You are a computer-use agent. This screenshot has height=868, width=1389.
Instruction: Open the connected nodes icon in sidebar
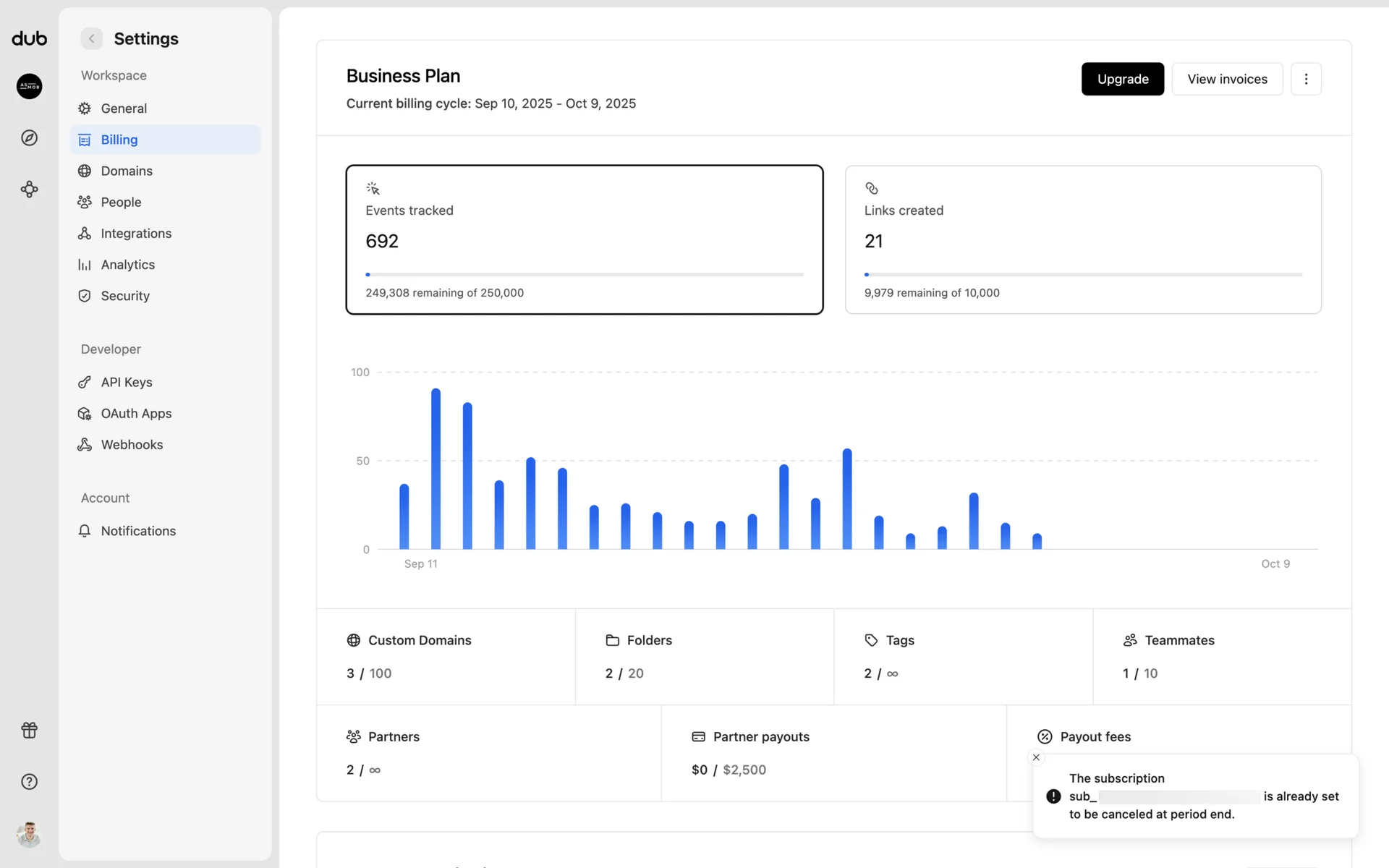[x=29, y=190]
